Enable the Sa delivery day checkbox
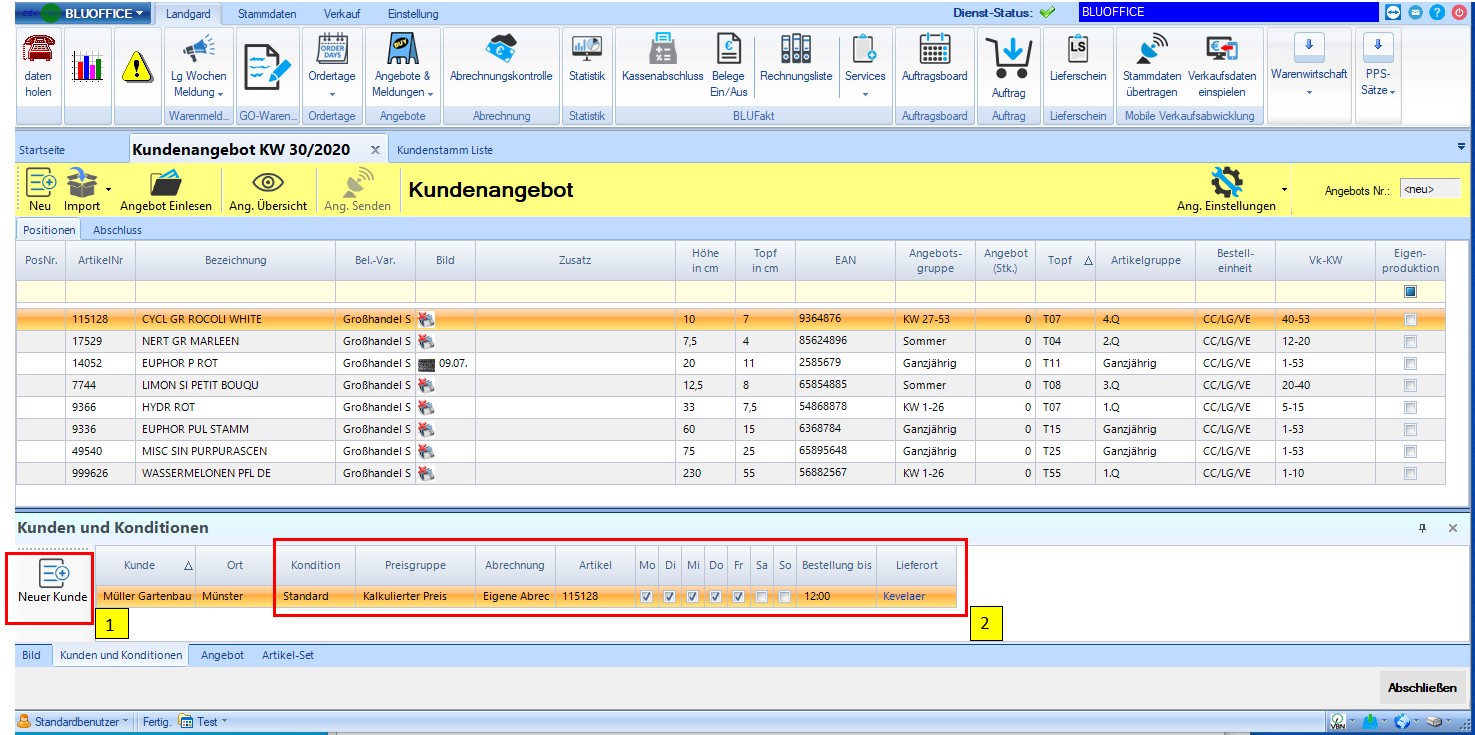This screenshot has width=1475, height=735. pos(762,597)
